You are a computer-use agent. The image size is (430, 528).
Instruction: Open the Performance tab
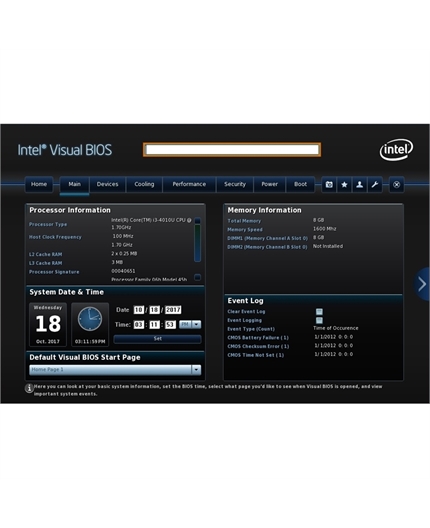[189, 184]
